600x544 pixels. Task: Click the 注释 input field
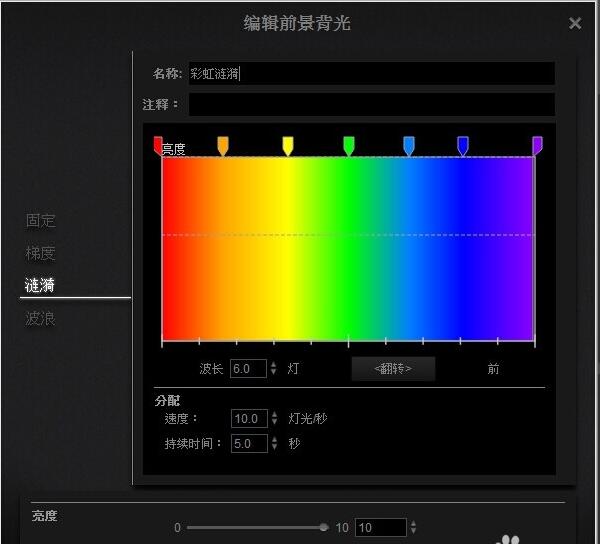372,104
